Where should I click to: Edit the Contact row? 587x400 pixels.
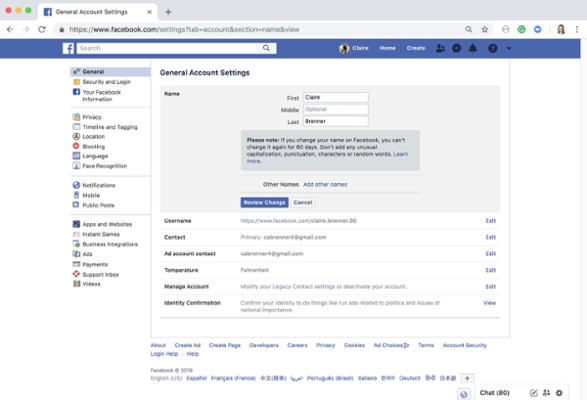[x=490, y=237]
